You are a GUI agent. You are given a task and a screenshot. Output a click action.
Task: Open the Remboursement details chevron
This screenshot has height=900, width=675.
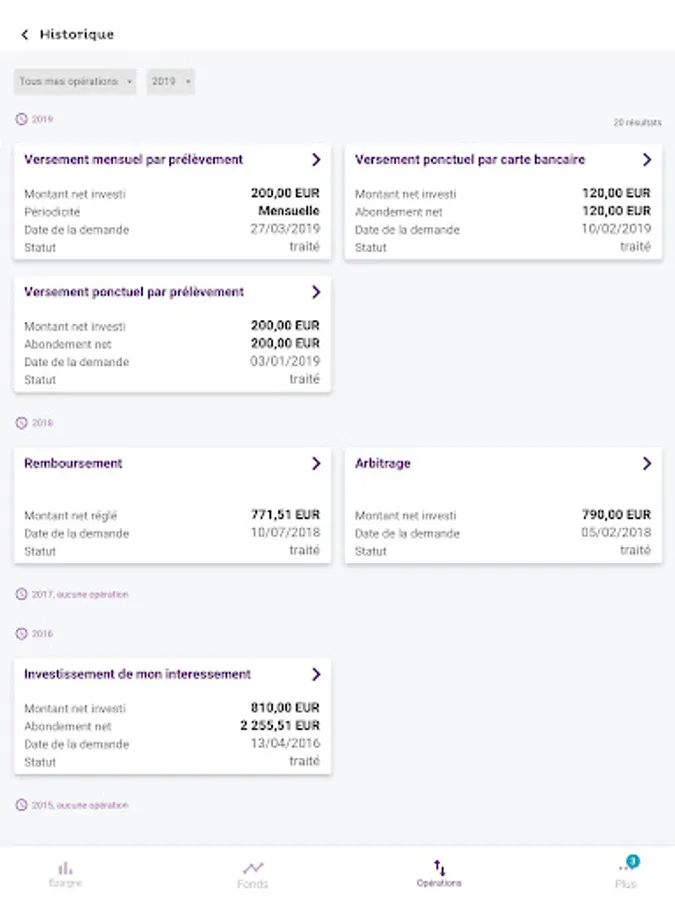316,464
